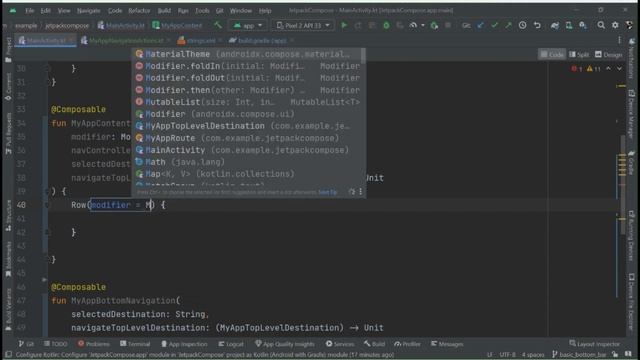The image size is (640, 360).
Task: Click the rollback undo arrow icon
Action: 537,25
